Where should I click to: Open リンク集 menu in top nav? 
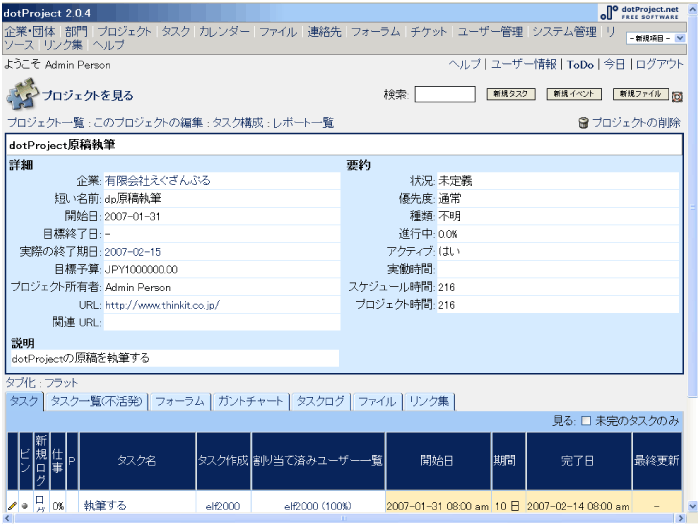tap(63, 45)
